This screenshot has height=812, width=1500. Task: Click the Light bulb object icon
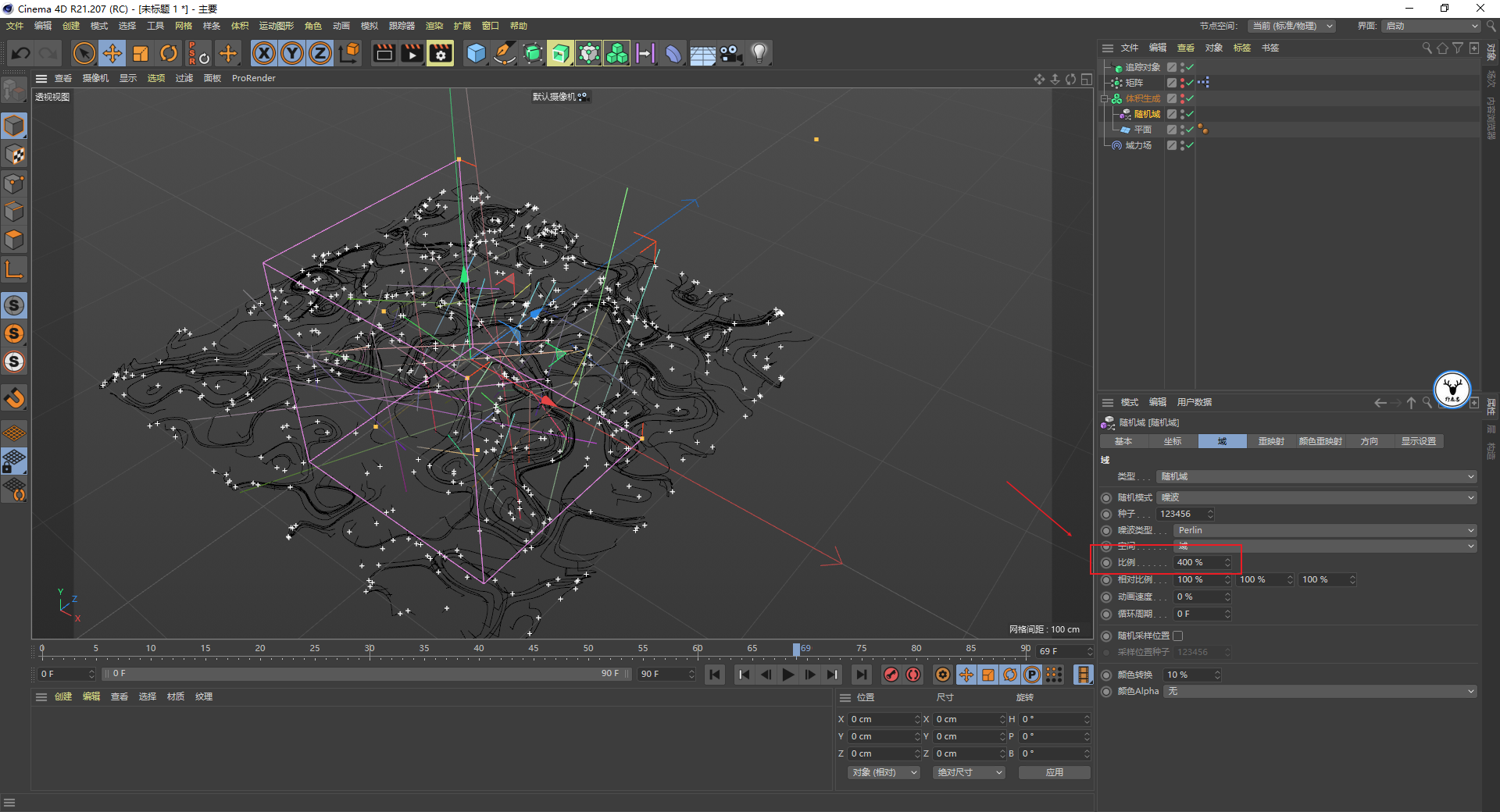click(759, 54)
